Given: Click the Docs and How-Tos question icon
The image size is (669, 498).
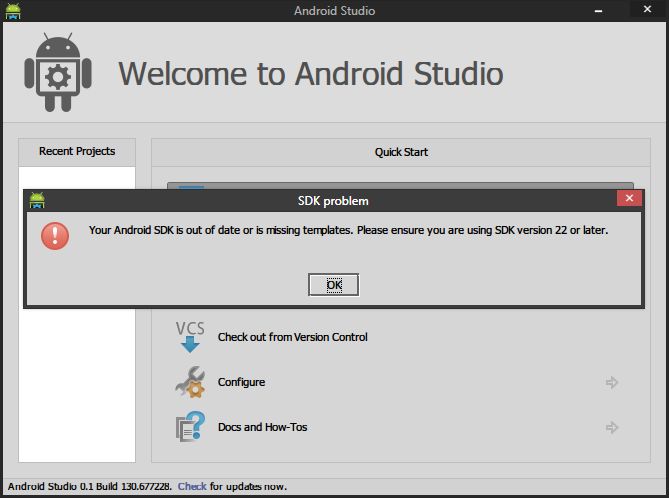Looking at the screenshot, I should pyautogui.click(x=190, y=427).
